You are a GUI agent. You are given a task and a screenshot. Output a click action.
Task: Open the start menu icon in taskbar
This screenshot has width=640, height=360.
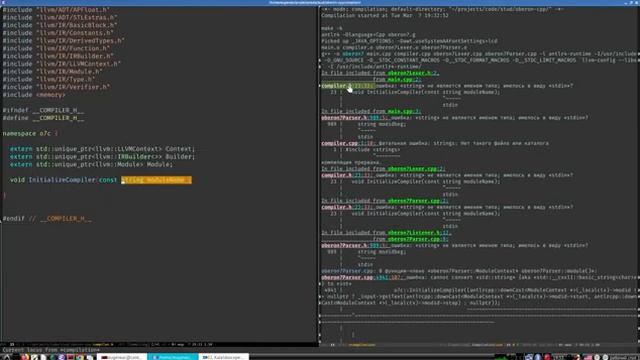coord(7,357)
